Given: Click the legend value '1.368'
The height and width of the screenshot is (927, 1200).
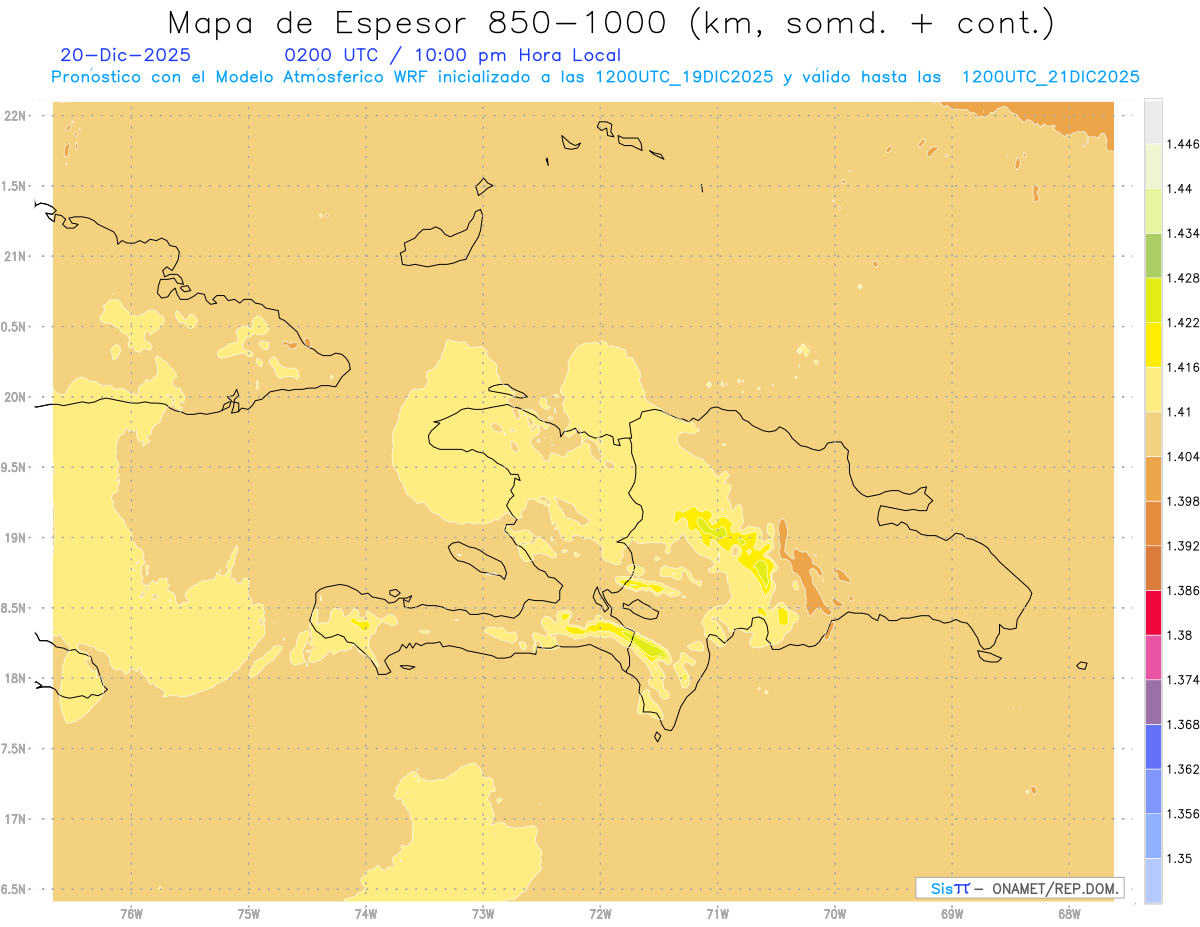Looking at the screenshot, I should tap(1182, 724).
